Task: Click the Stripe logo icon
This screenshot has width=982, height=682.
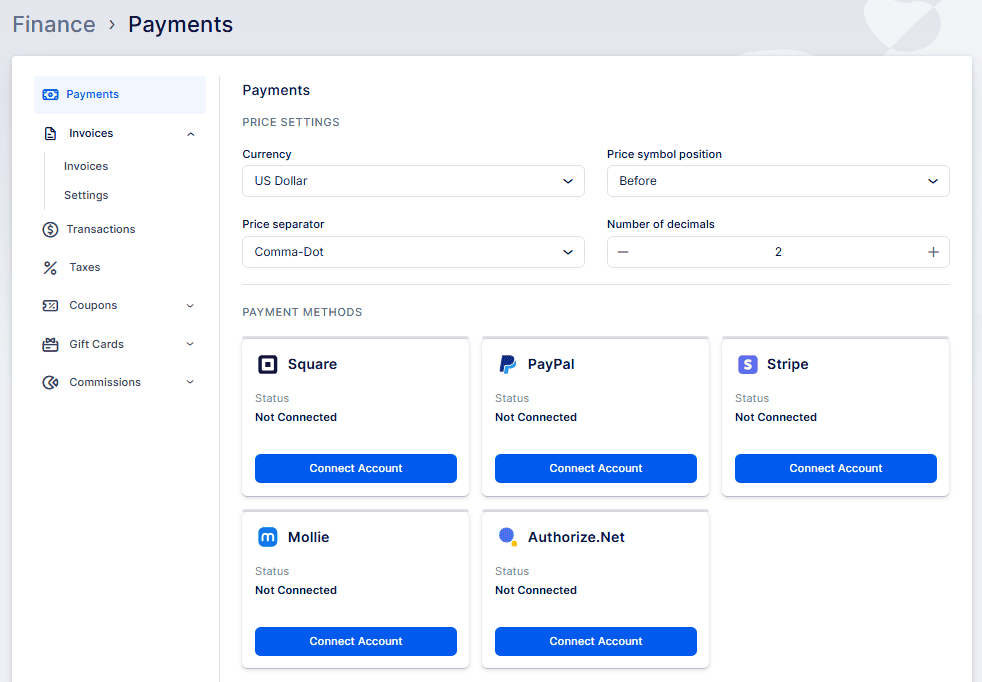Action: point(748,364)
